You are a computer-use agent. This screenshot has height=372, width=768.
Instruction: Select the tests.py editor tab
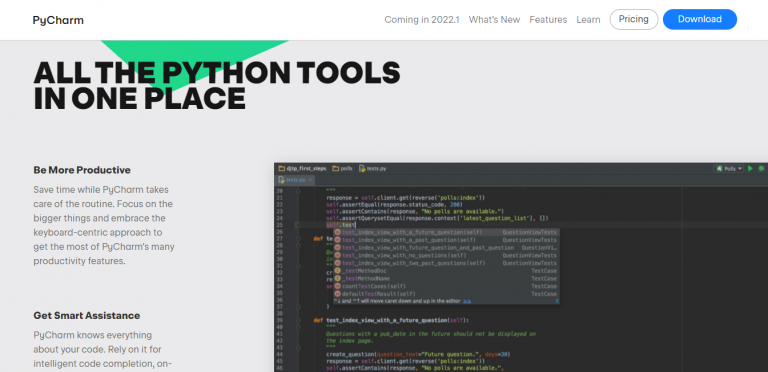click(293, 180)
